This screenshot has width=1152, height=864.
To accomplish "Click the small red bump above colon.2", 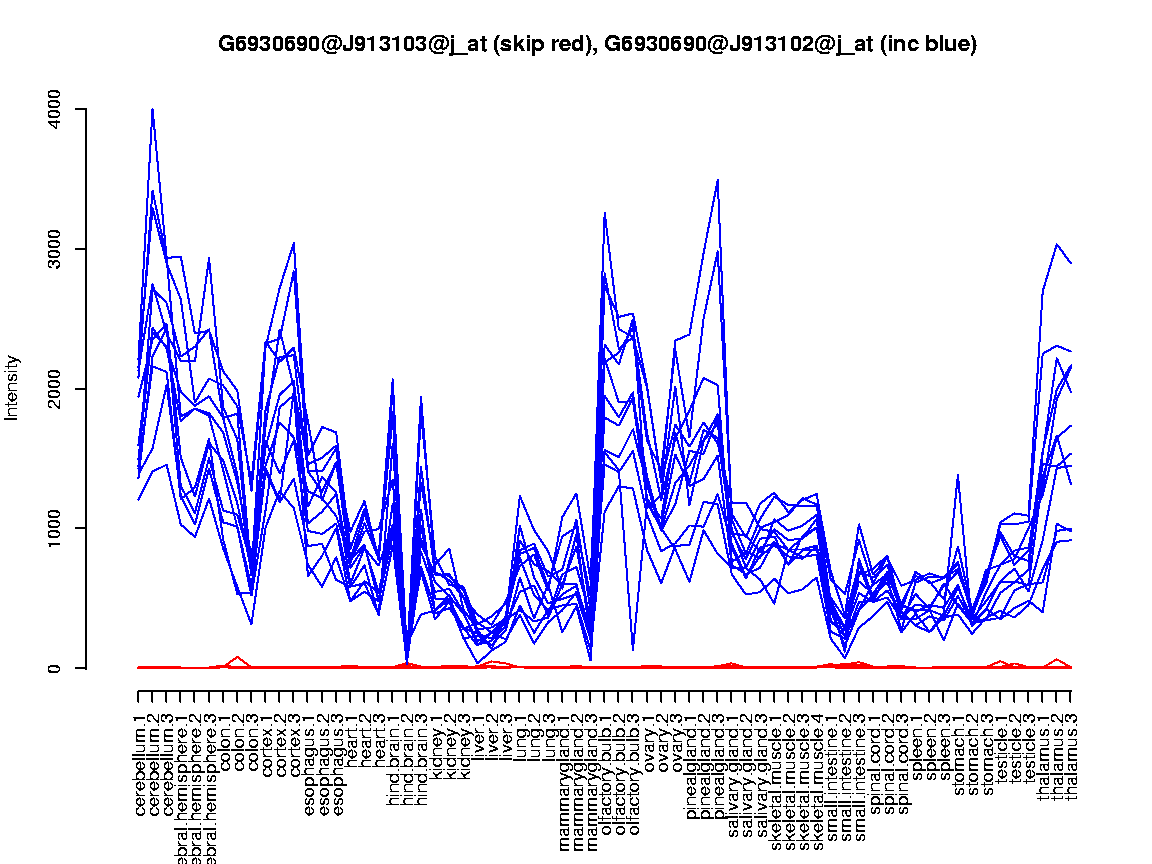I will pyautogui.click(x=237, y=658).
